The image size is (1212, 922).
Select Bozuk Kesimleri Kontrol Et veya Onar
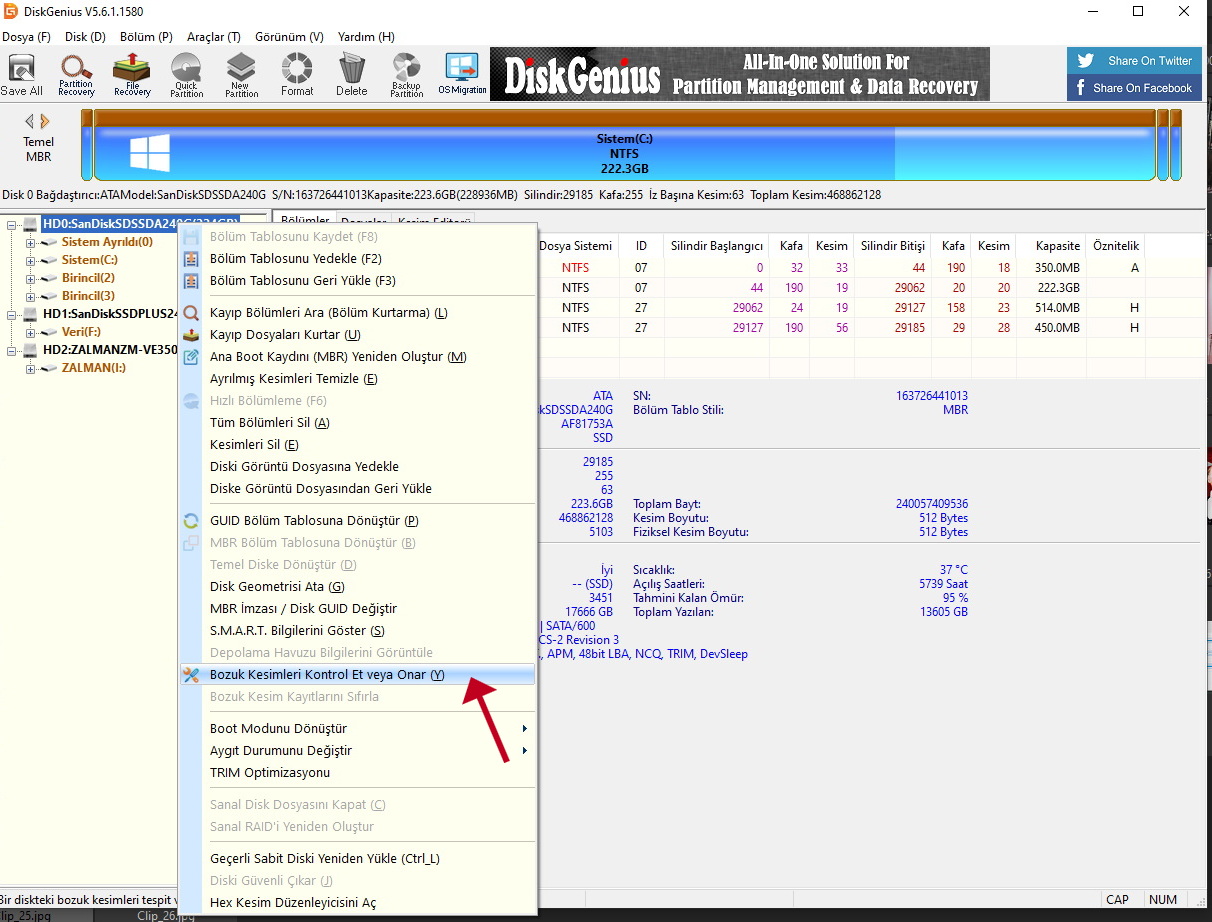[357, 675]
